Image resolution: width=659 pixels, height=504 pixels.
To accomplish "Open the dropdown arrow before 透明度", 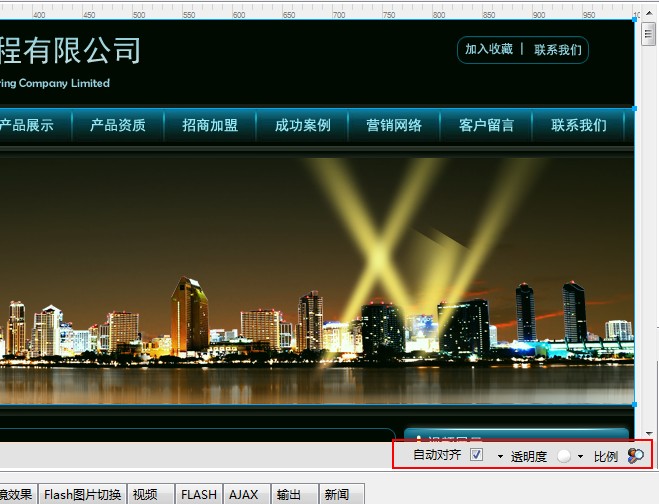I will coord(500,456).
